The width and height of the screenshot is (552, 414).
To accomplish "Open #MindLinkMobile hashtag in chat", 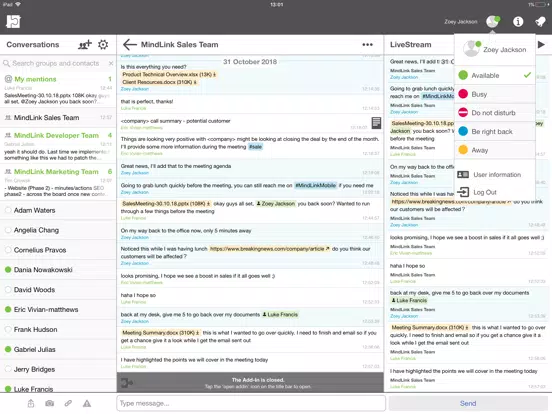I will tap(315, 185).
